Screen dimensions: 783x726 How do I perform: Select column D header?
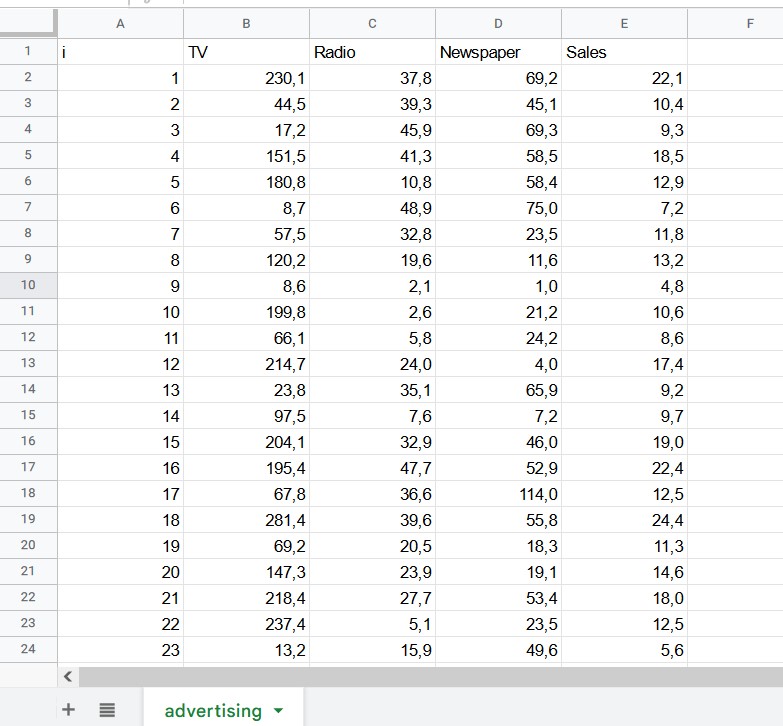coord(498,24)
